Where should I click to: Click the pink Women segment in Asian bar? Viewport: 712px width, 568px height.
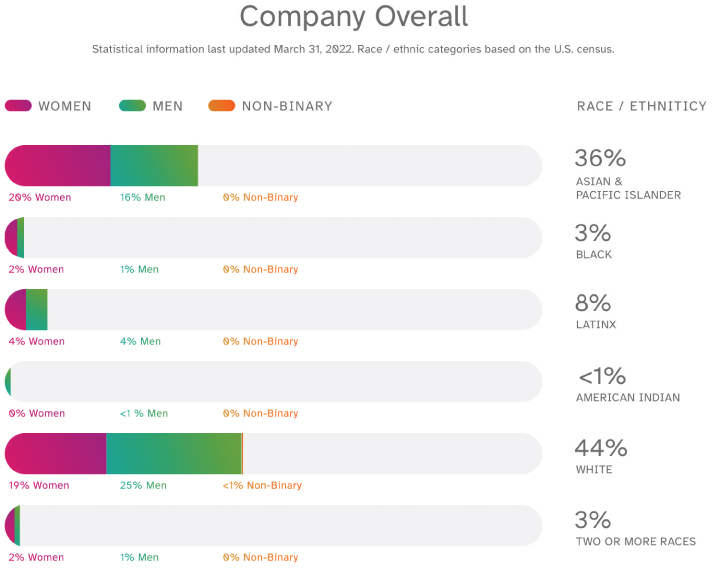coord(58,166)
